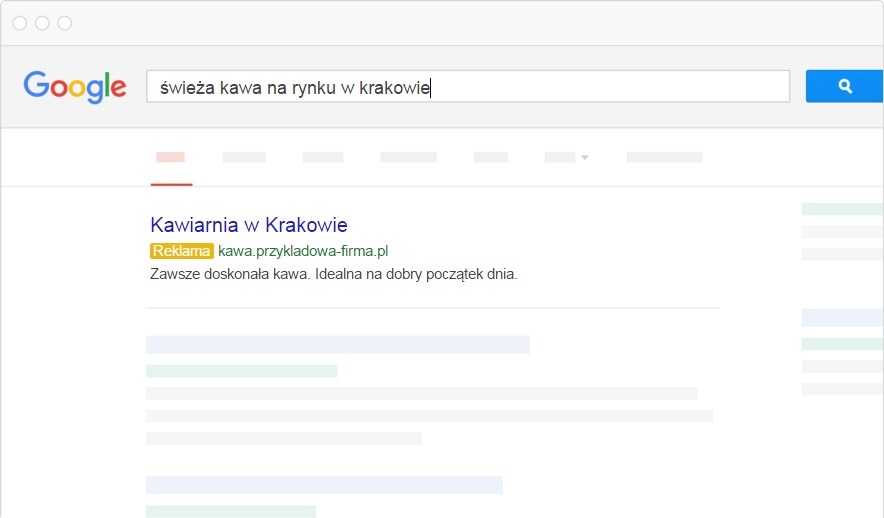884x518 pixels.
Task: Open the placeholder tab with dropdown arrow
Action: tap(566, 157)
